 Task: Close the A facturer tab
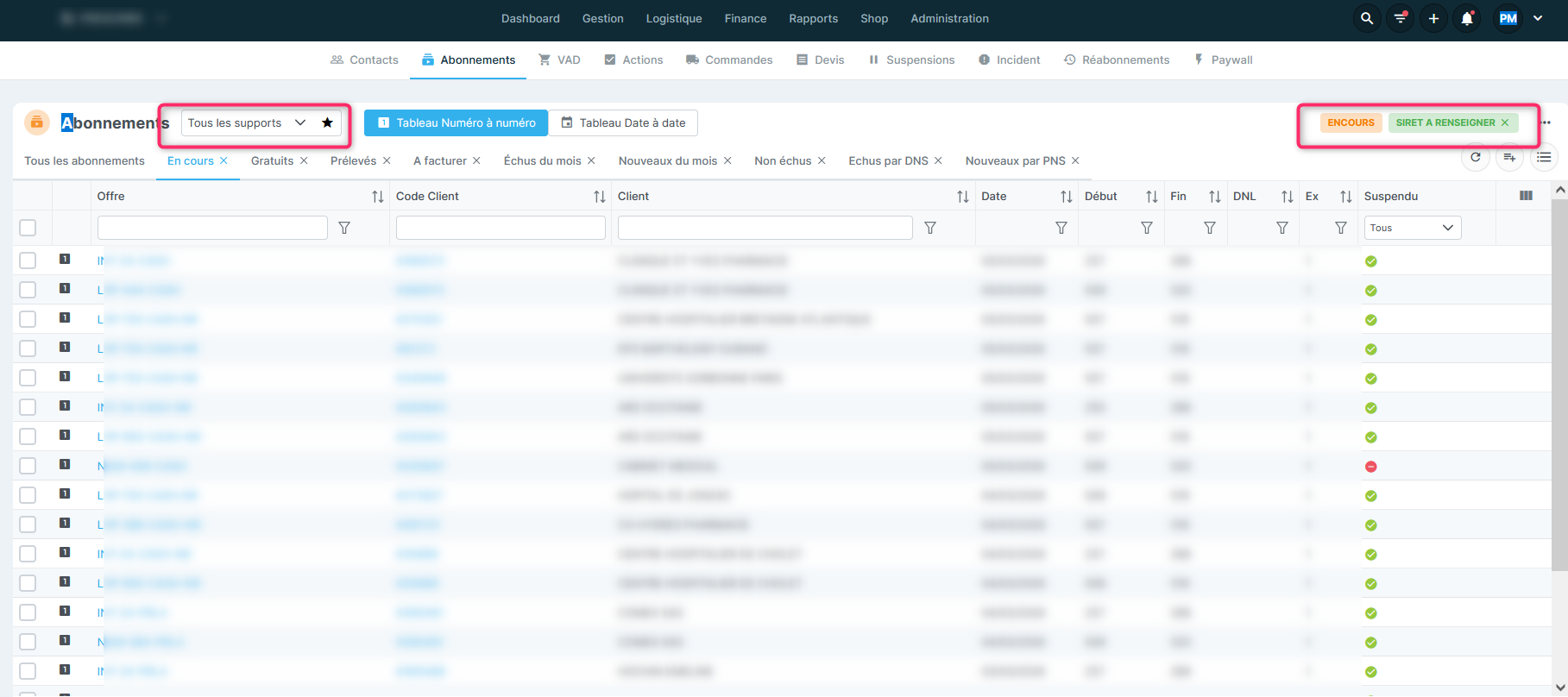click(476, 160)
